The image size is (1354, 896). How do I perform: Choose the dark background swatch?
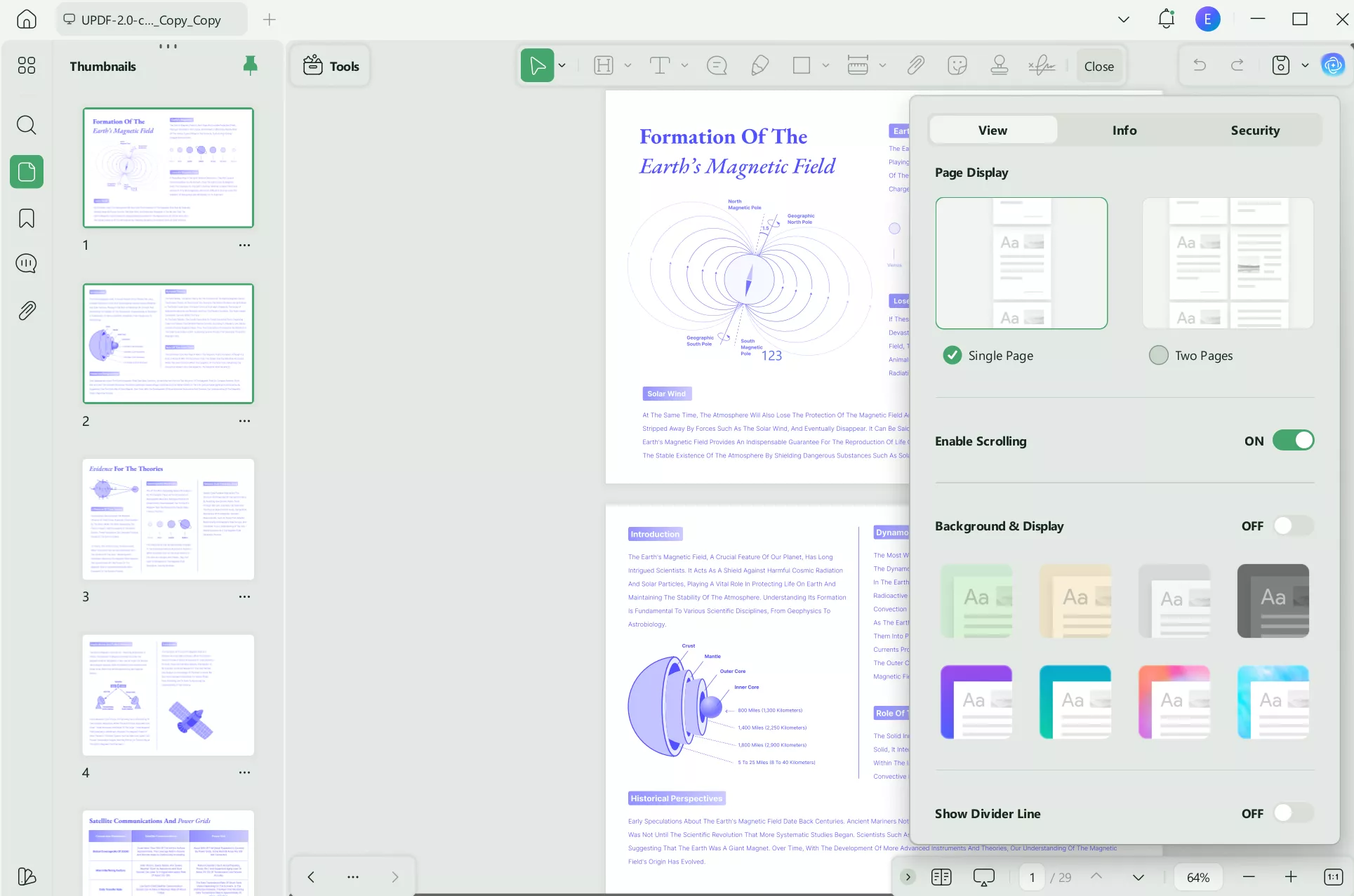point(1273,601)
